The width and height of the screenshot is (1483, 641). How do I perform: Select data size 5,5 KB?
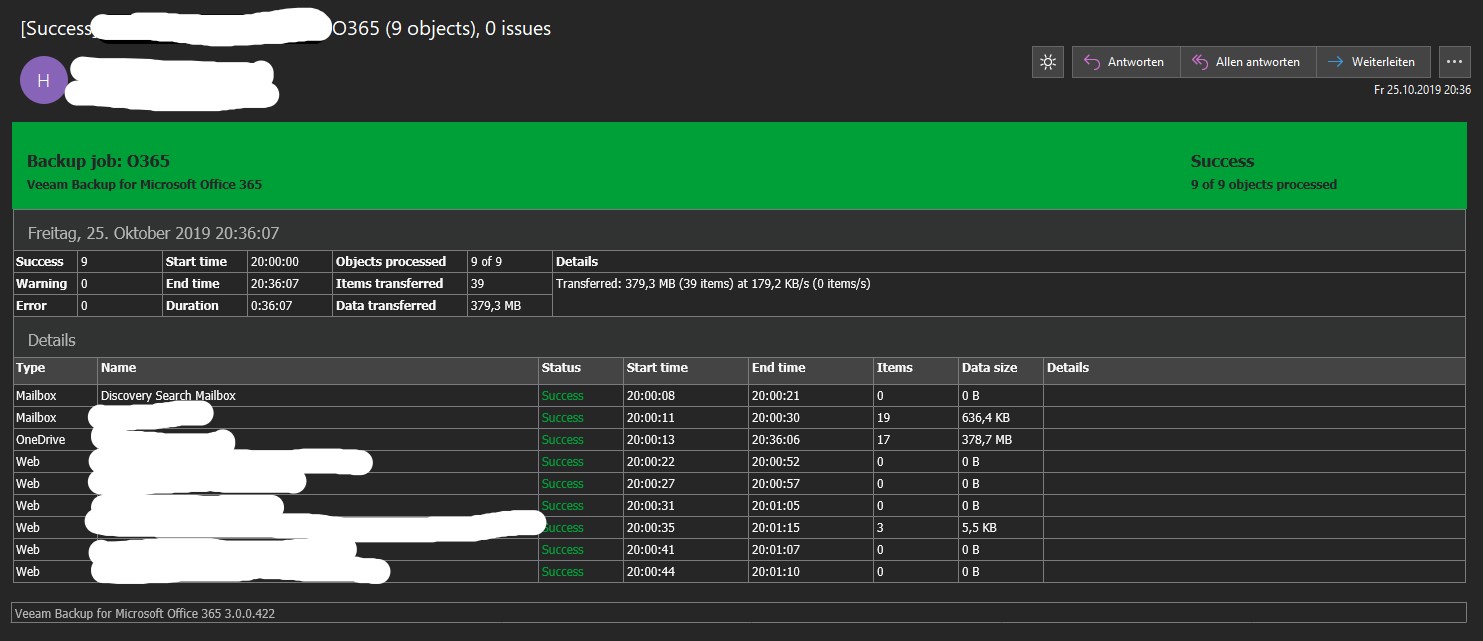(x=979, y=528)
